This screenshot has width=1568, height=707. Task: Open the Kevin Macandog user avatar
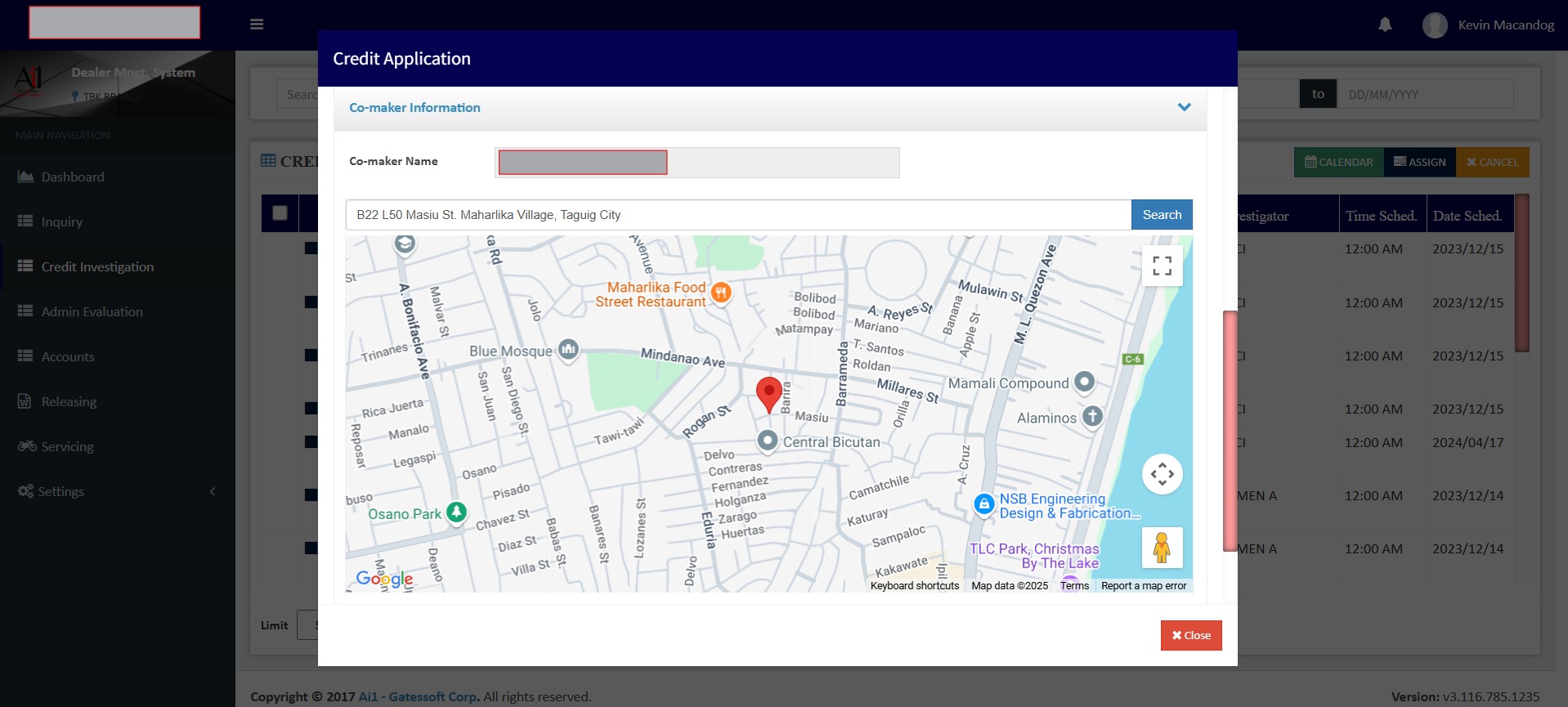(1435, 25)
